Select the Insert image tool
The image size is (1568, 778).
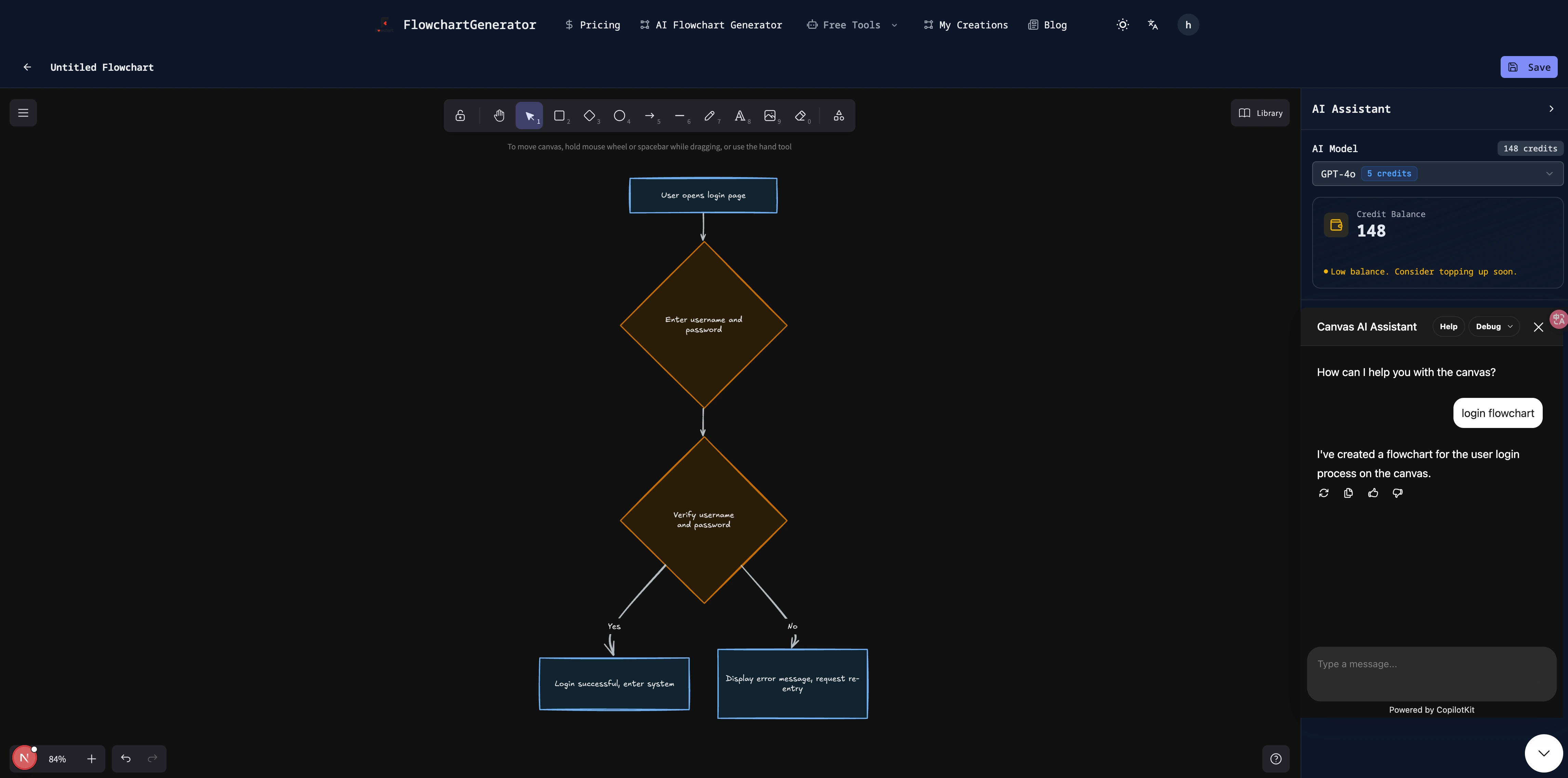click(x=769, y=115)
